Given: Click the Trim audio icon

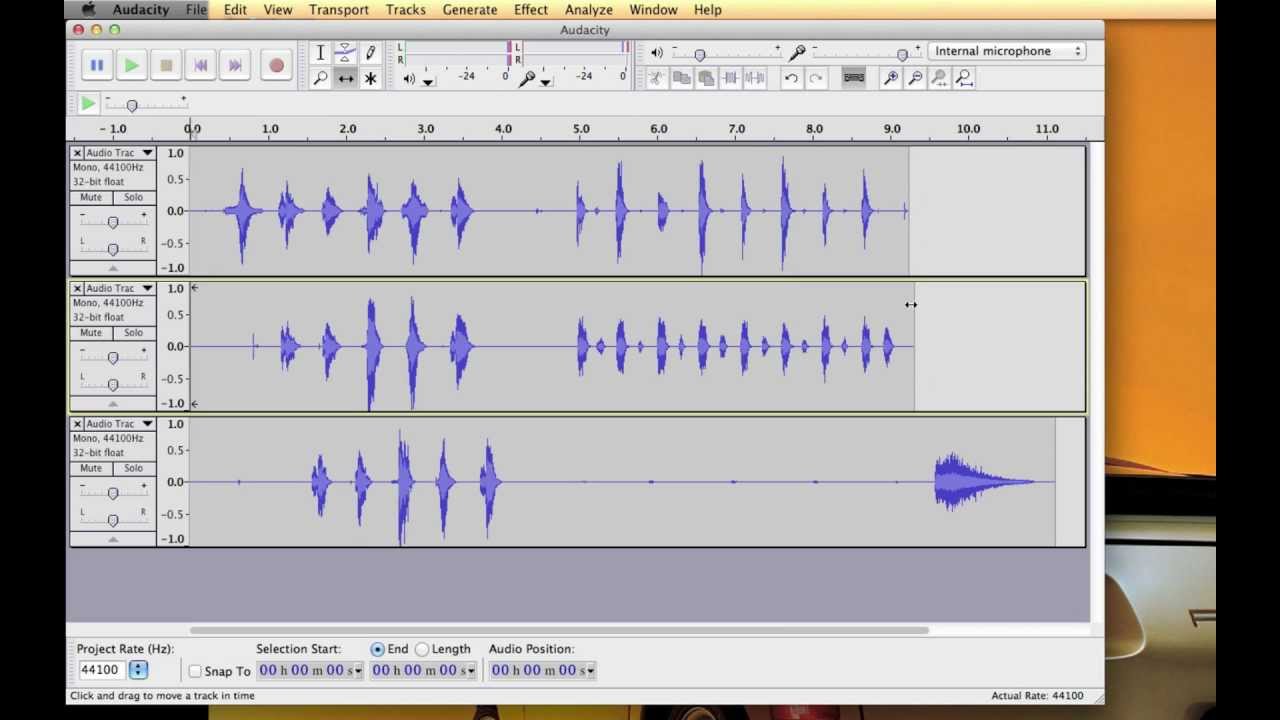Looking at the screenshot, I should (731, 78).
